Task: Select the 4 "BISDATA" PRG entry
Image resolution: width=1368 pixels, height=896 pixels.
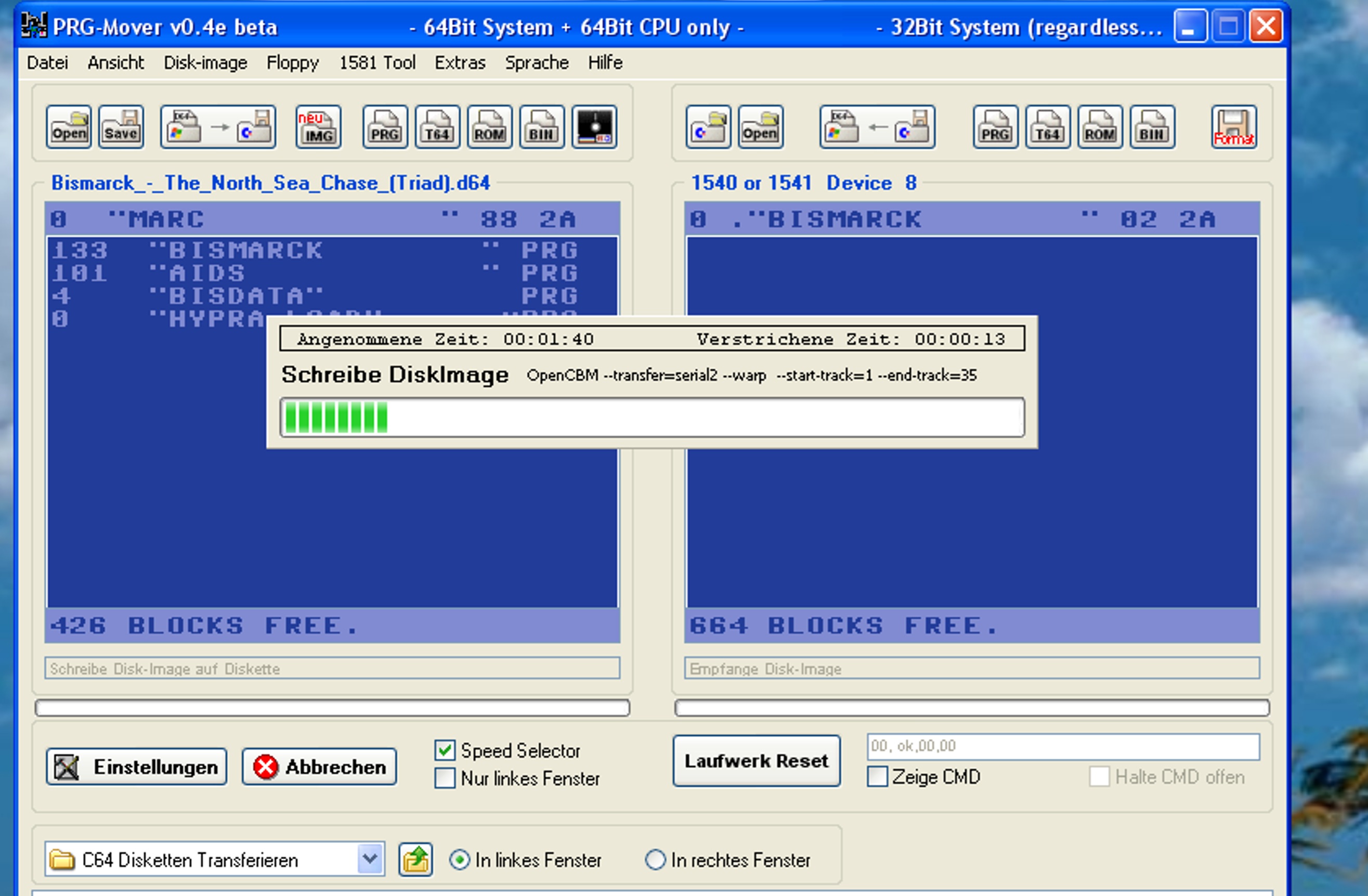Action: point(332,296)
